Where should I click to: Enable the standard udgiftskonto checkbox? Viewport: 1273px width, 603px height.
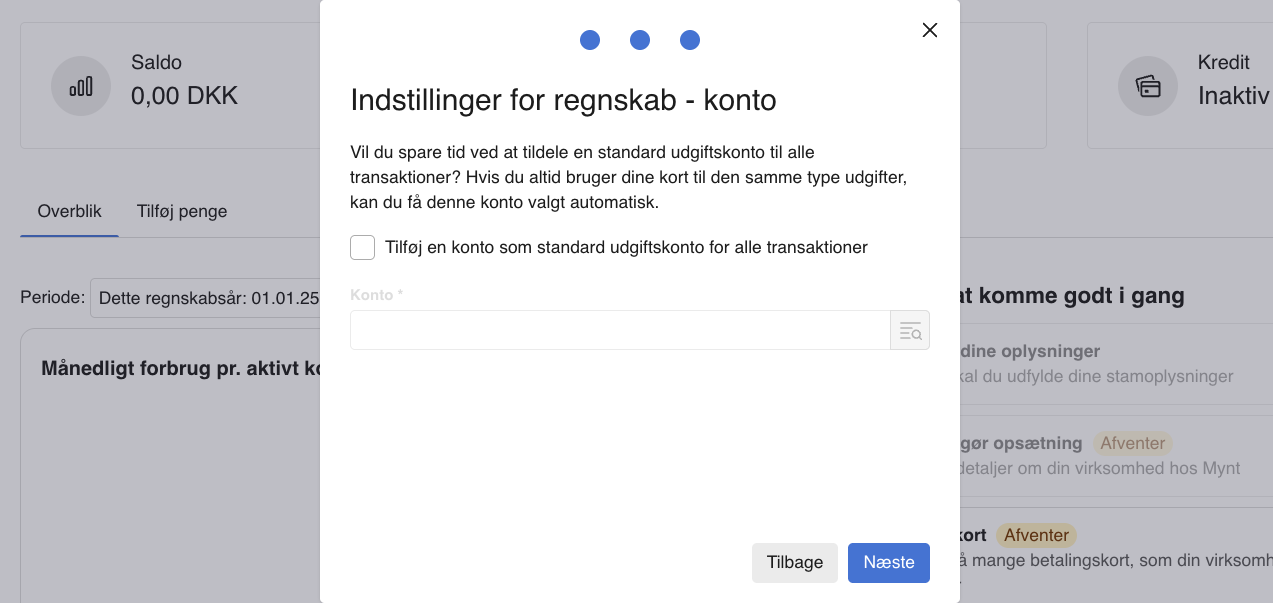[x=362, y=247]
